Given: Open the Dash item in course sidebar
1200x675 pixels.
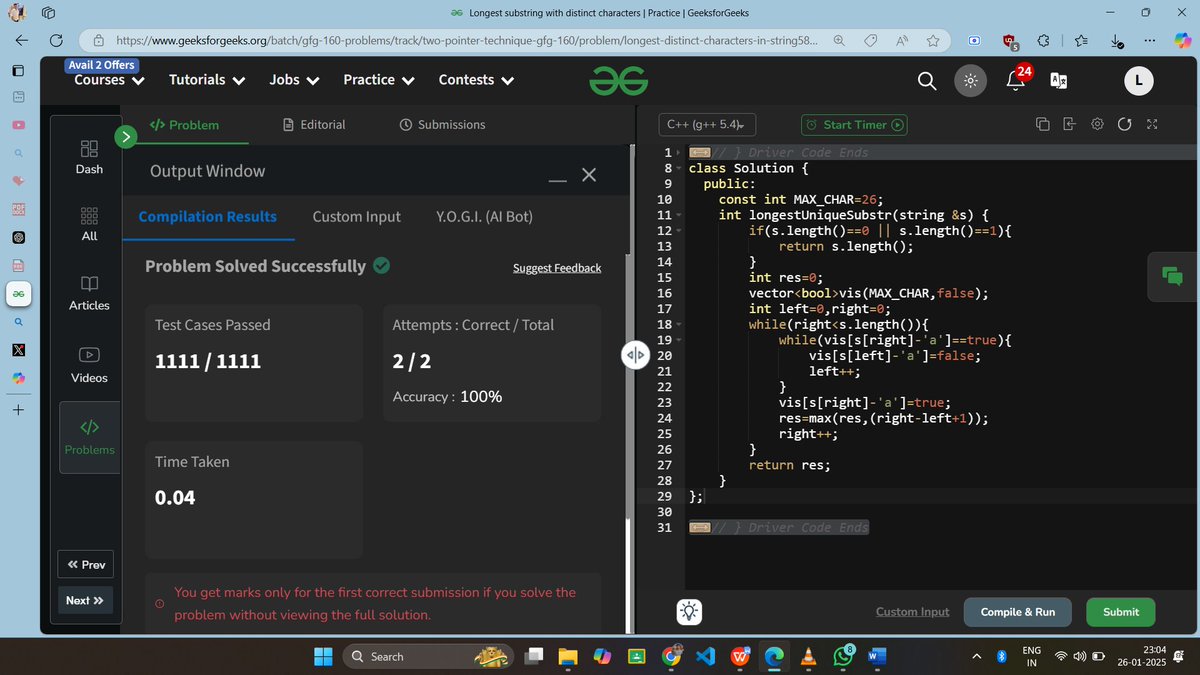Looking at the screenshot, I should [x=89, y=157].
